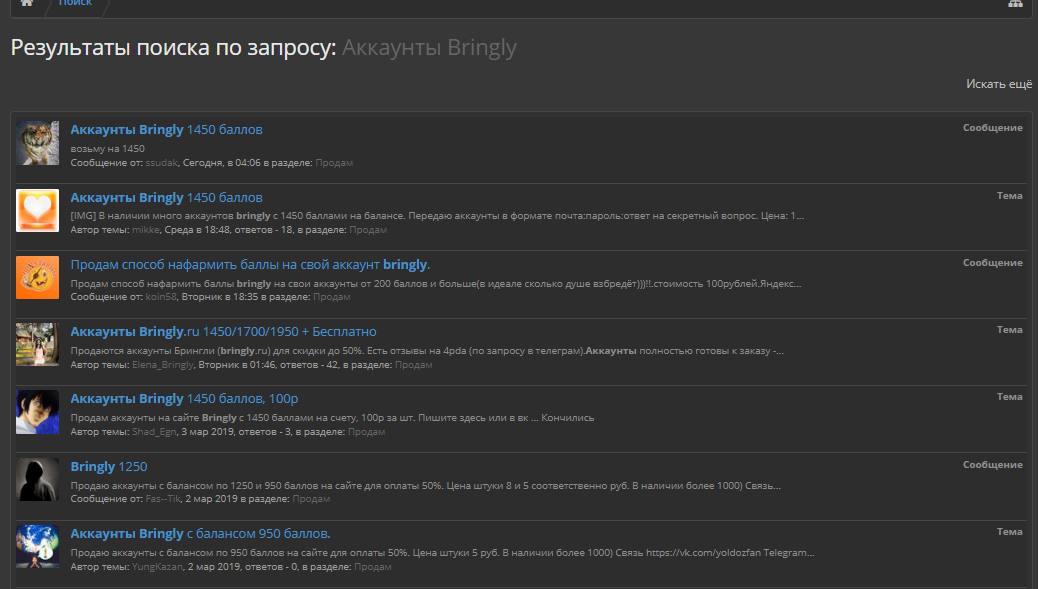Open mikke's thread Аккаунты Bringly 1450 баллов
The height and width of the screenshot is (589, 1038).
click(x=167, y=197)
